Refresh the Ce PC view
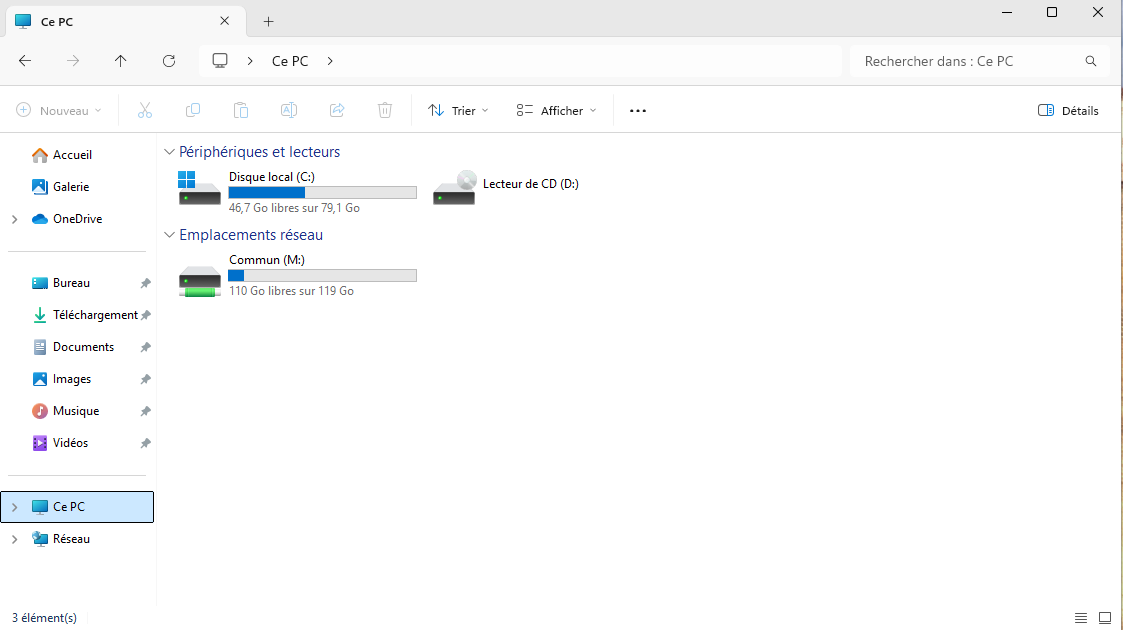This screenshot has height=630, width=1123. click(169, 61)
